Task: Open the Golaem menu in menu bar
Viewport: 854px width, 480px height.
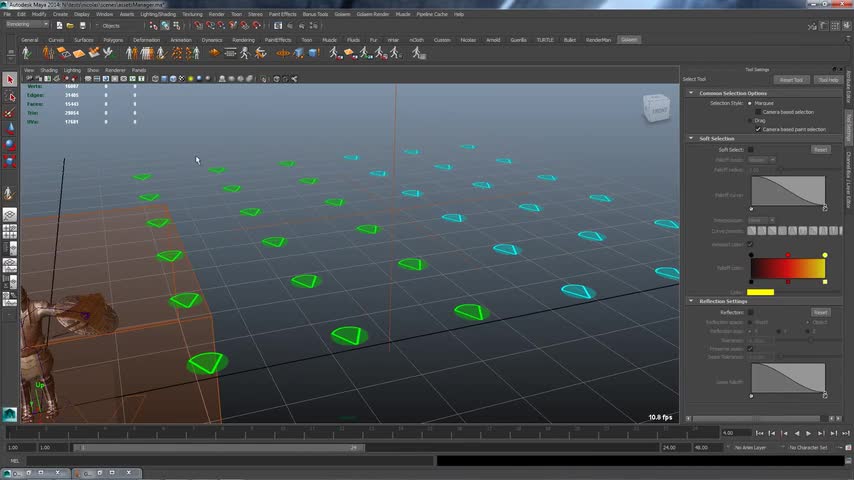Action: pos(343,14)
